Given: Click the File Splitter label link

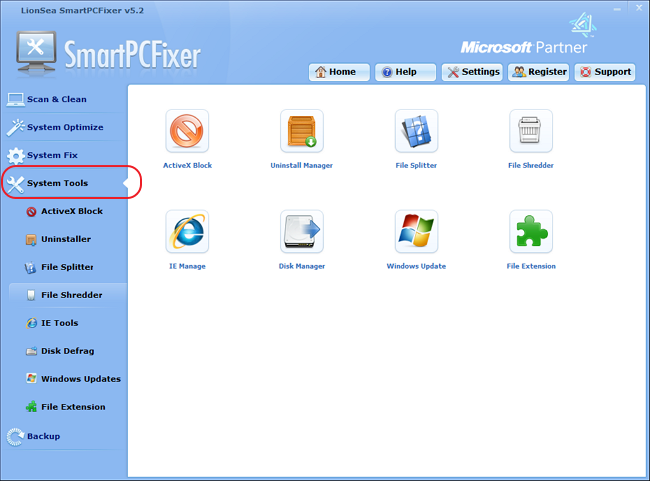Looking at the screenshot, I should coord(416,165).
